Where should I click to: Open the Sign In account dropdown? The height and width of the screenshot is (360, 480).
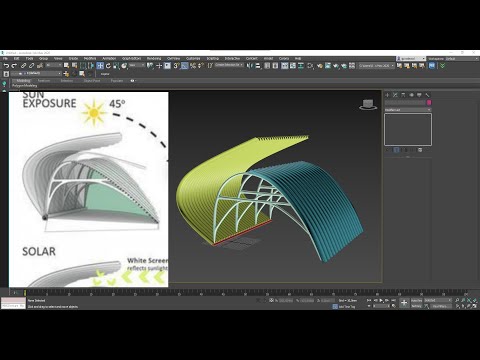tap(411, 58)
